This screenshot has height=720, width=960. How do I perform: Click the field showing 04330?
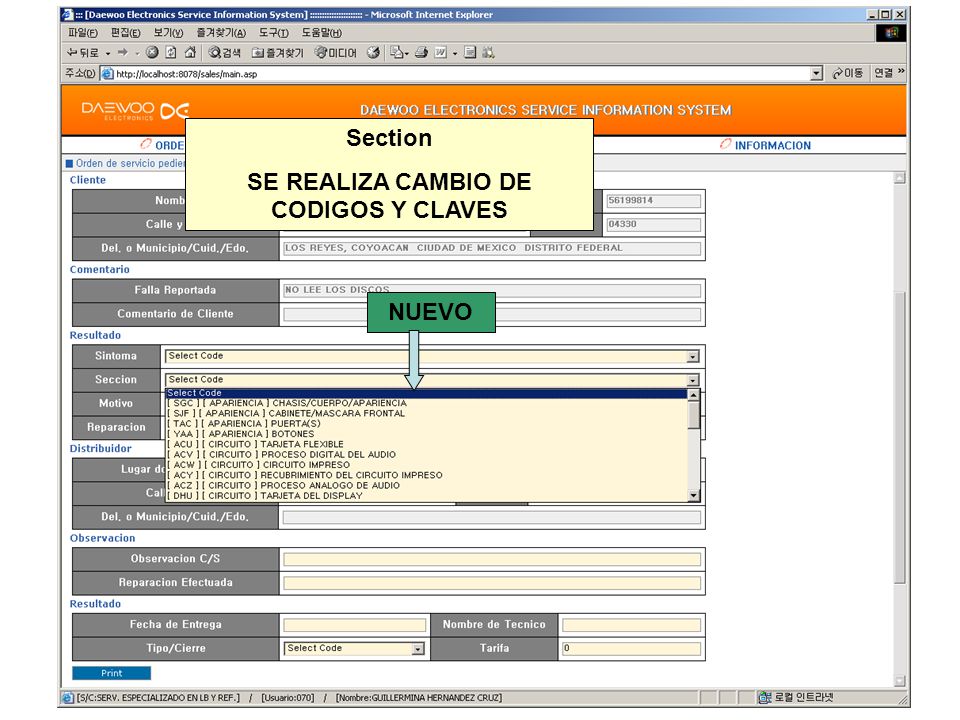pyautogui.click(x=653, y=225)
